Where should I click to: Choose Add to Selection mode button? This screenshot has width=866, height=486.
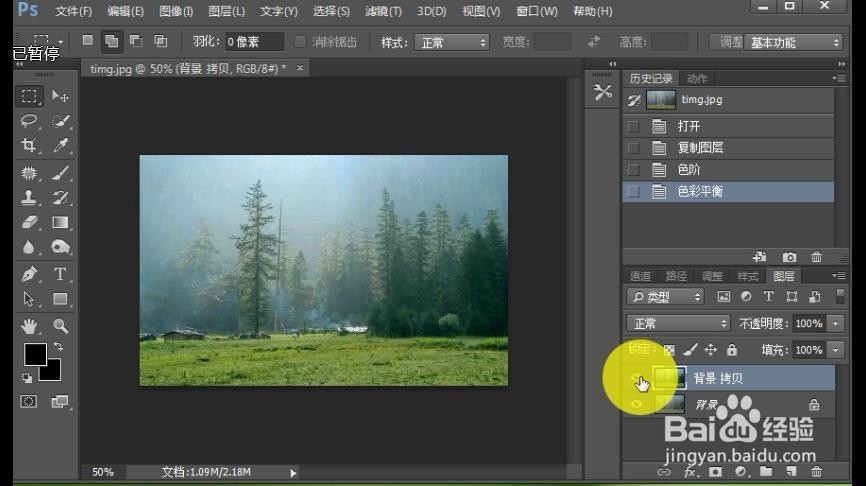112,41
